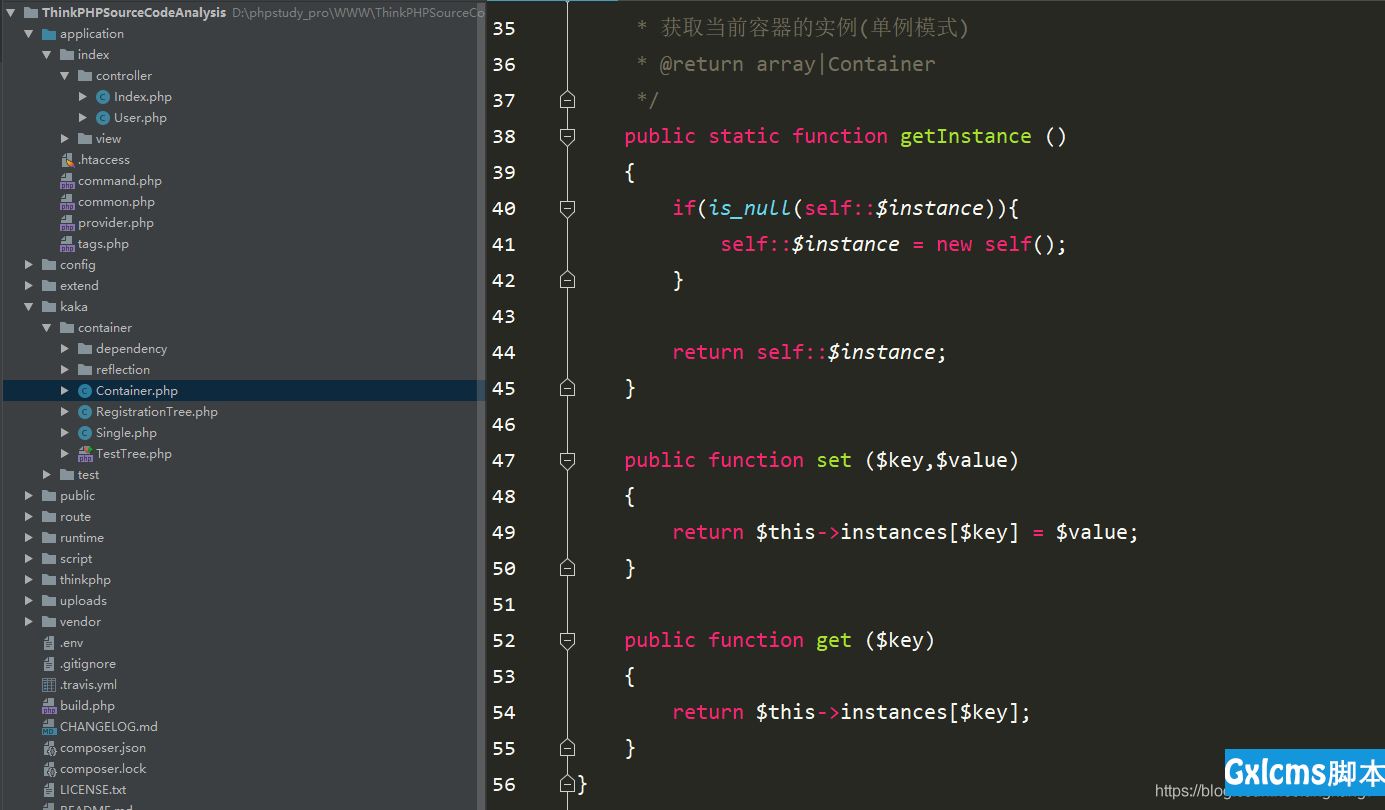Expand the dependency folder arrow
Image resolution: width=1385 pixels, height=810 pixels.
[65, 349]
